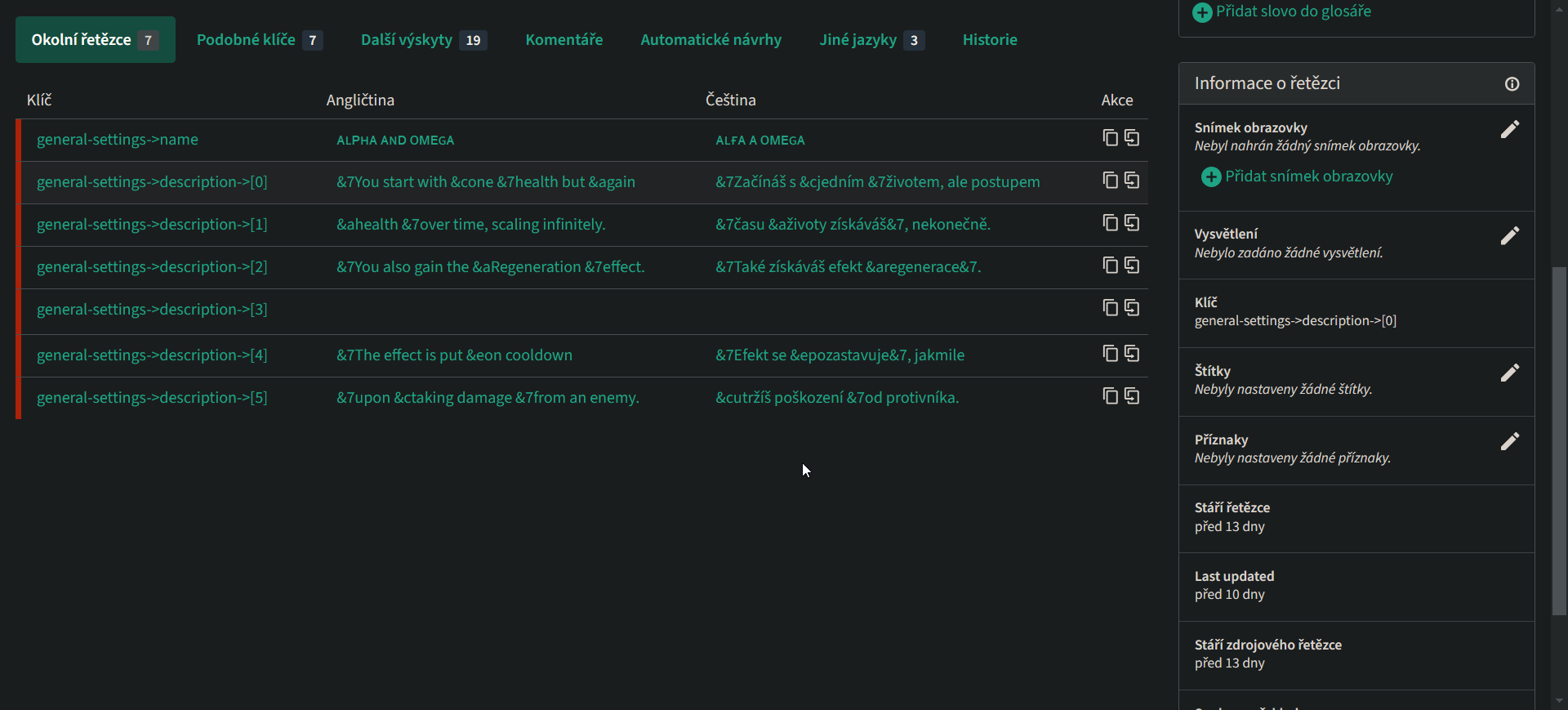
Task: Click the page vertical scrollbar thumb
Action: click(x=1560, y=441)
